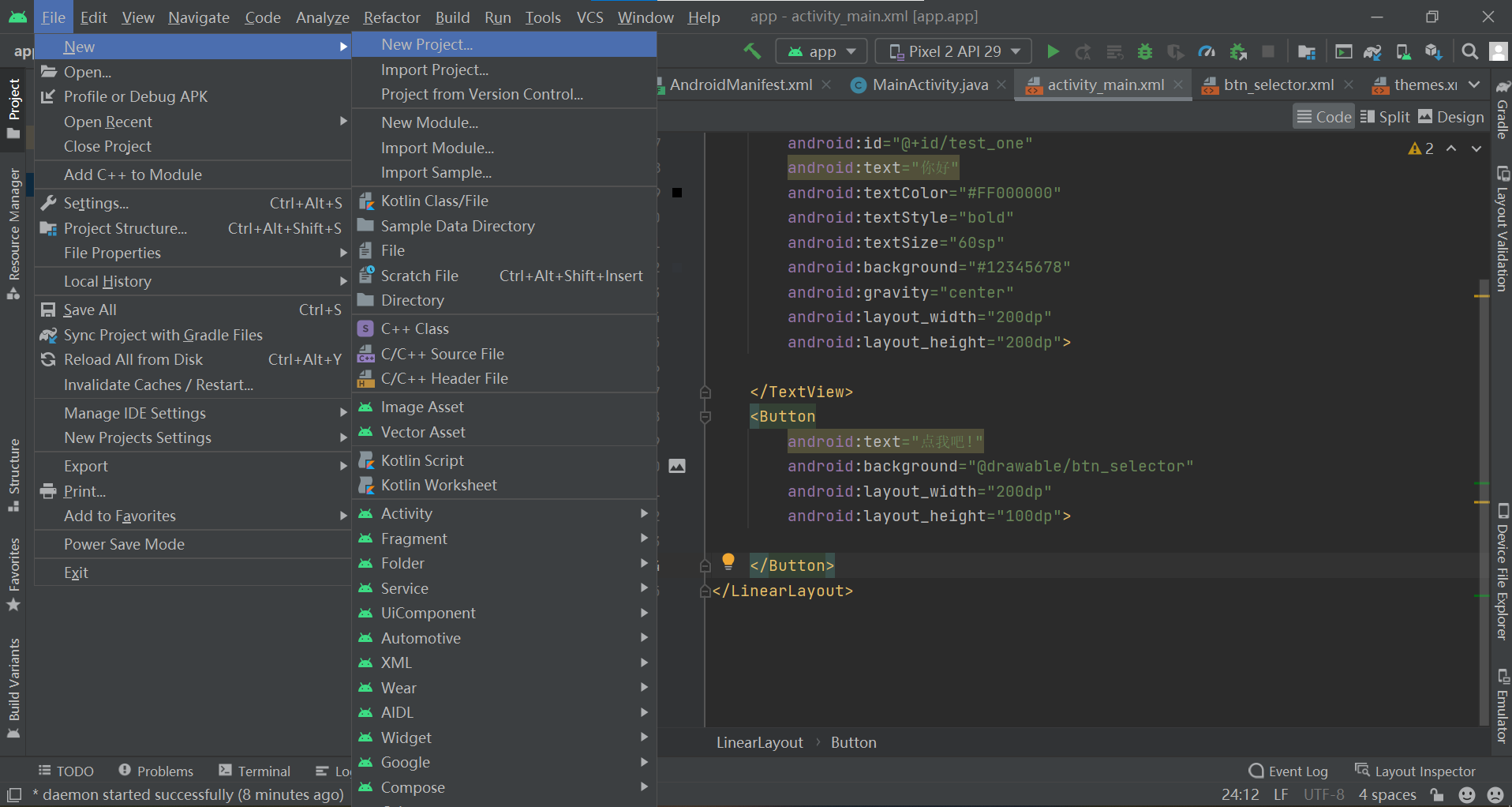Open the Project tool window
The image size is (1512, 807).
tap(13, 107)
